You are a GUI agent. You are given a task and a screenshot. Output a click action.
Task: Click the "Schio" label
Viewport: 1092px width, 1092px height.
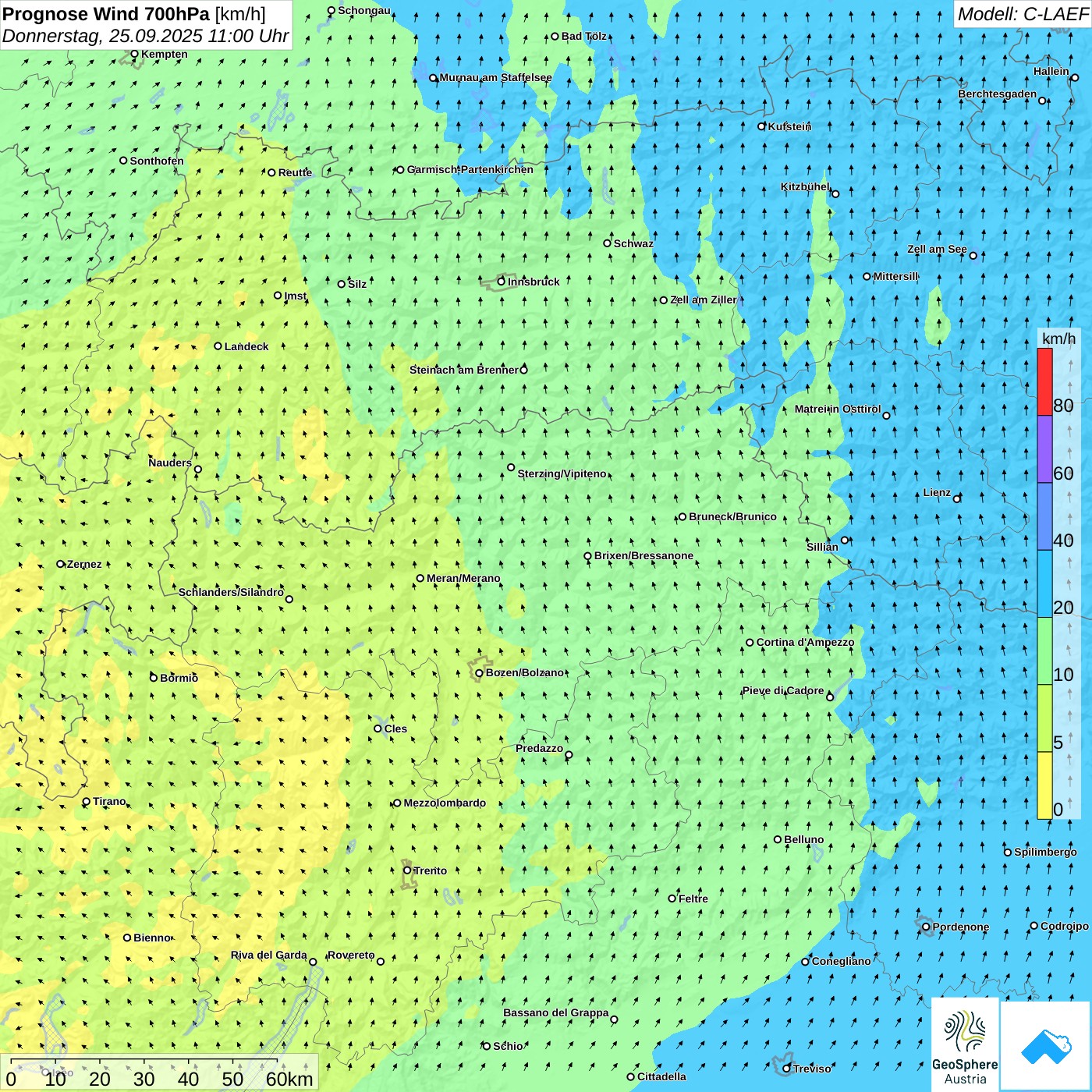click(508, 1046)
